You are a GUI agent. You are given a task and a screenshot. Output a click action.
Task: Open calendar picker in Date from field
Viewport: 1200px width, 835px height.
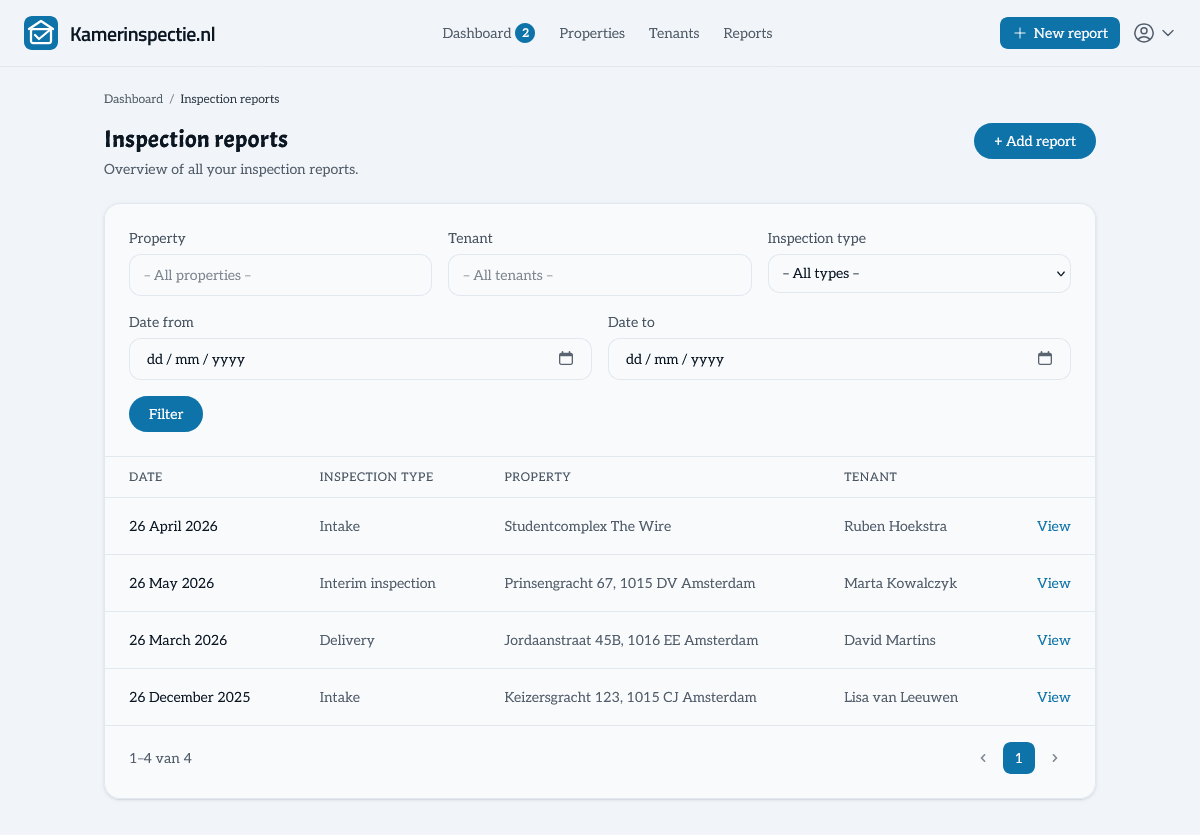point(566,358)
